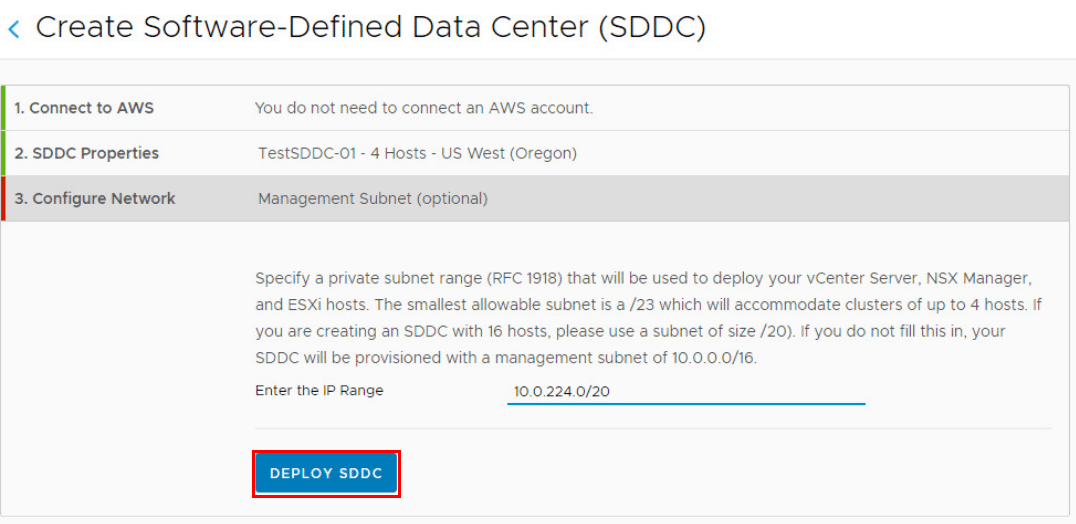Viewport: 1076px width, 524px height.
Task: Collapse the Configure Network step
Action: click(x=95, y=198)
